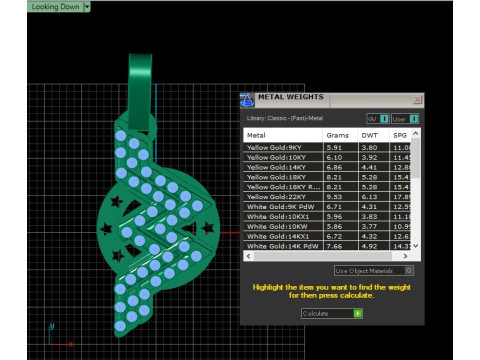Click the vertical scrollbar thumb

click(416, 158)
